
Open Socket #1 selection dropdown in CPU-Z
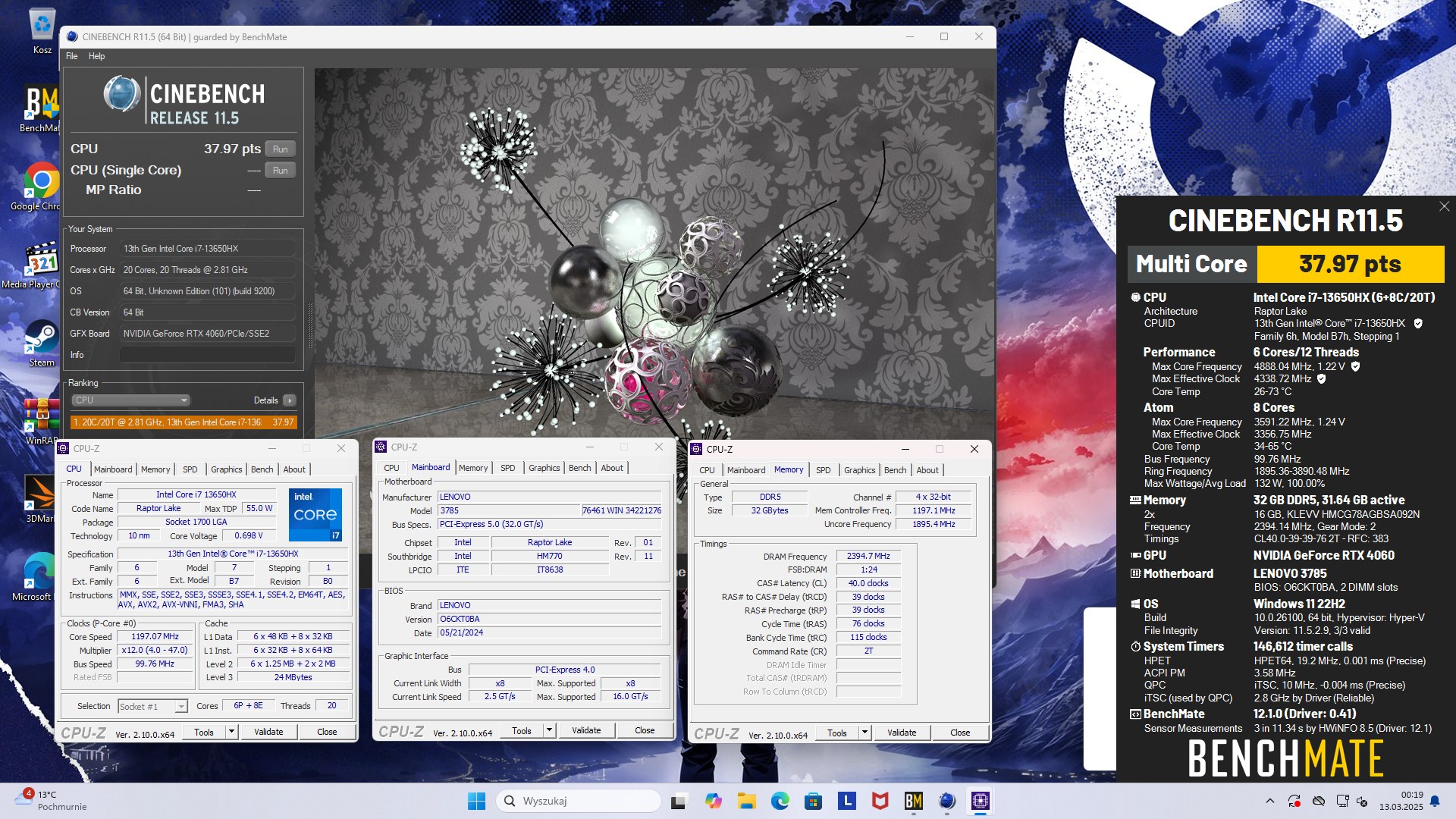[x=152, y=706]
